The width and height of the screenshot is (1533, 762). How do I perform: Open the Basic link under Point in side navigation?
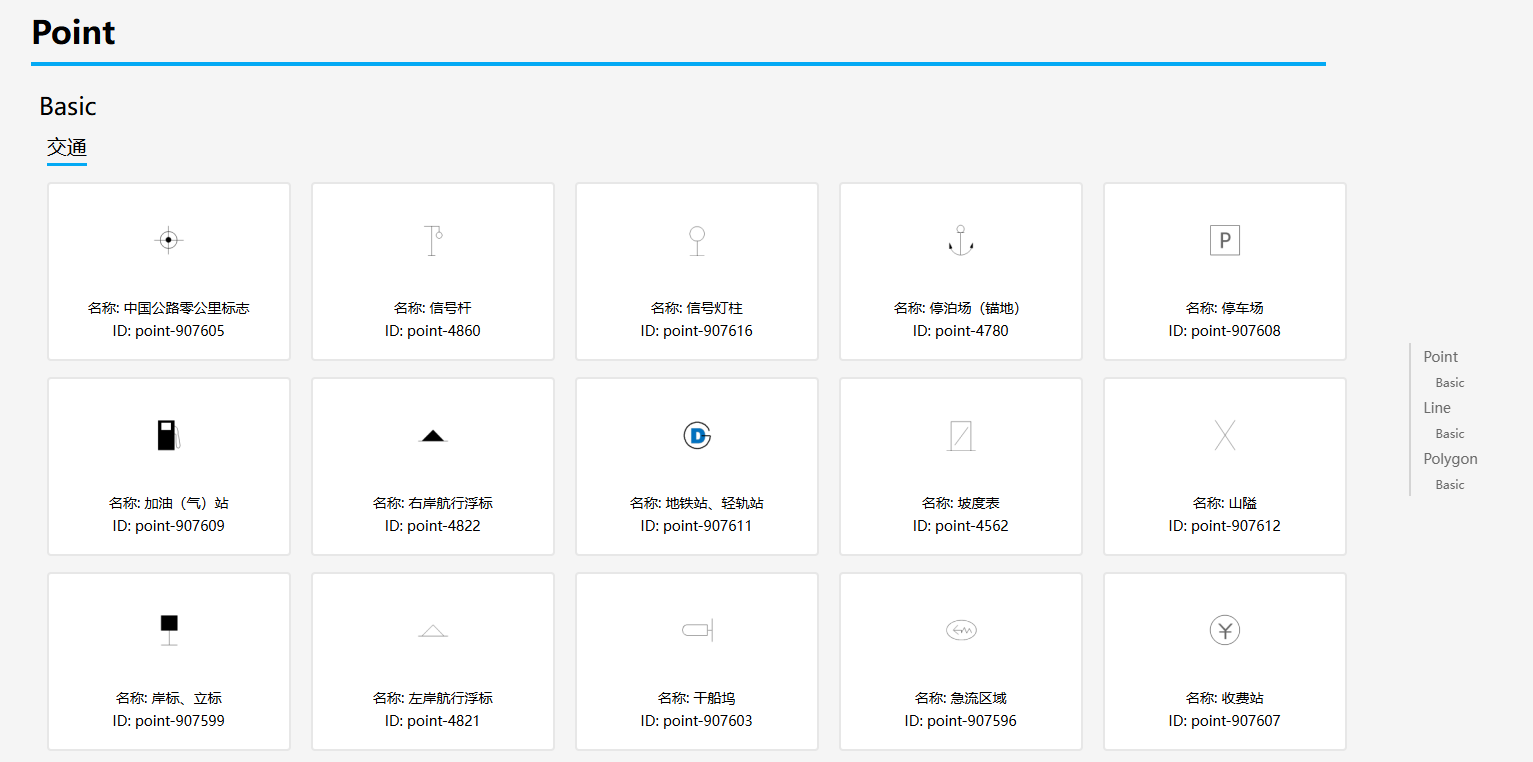pos(1450,383)
